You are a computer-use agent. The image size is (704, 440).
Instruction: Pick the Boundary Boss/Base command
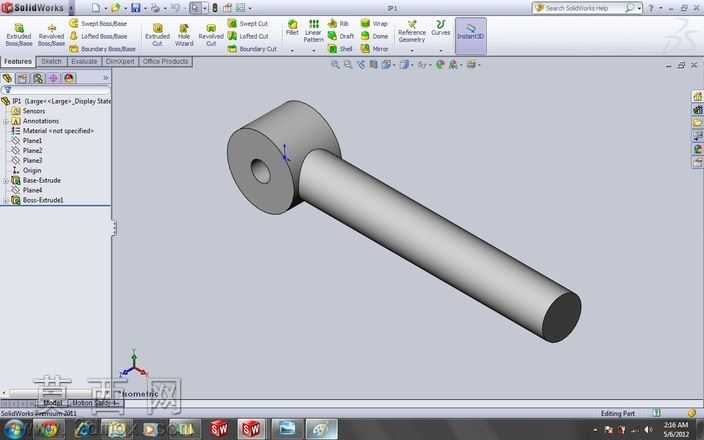pyautogui.click(x=102, y=48)
